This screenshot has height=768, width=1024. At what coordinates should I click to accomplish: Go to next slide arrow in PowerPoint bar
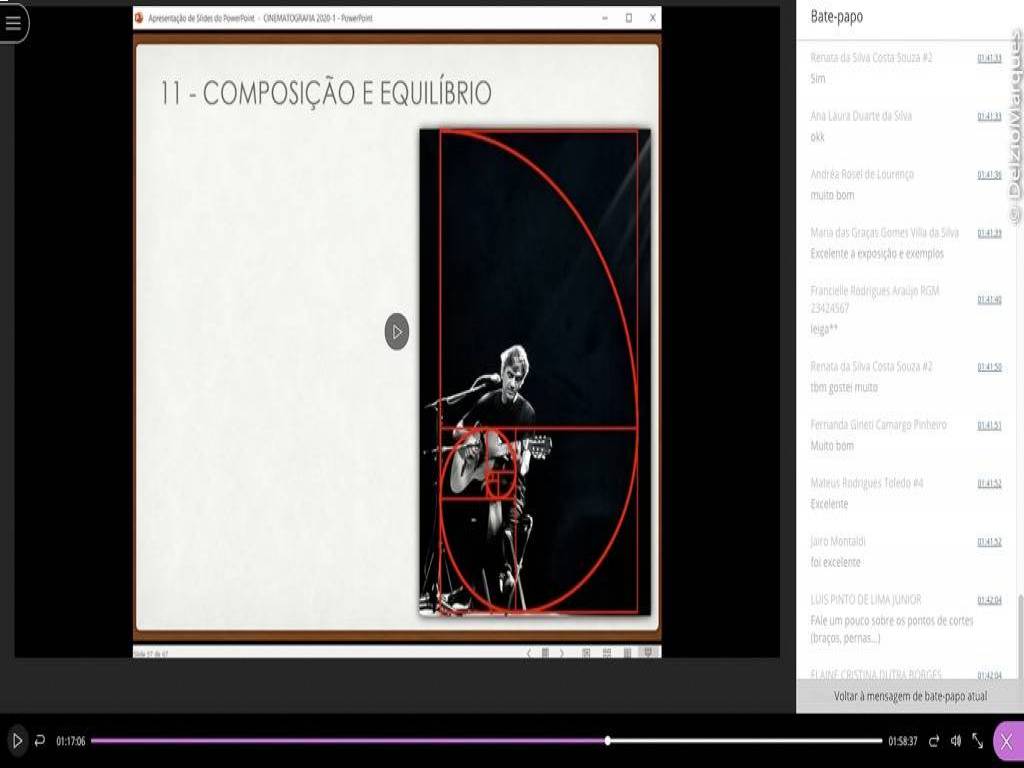click(562, 653)
